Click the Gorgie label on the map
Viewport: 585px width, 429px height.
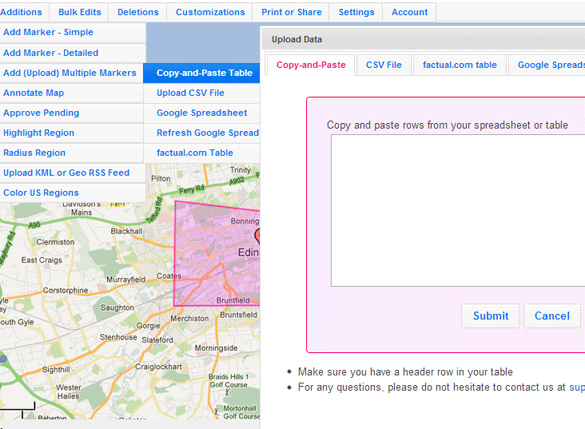coord(148,326)
